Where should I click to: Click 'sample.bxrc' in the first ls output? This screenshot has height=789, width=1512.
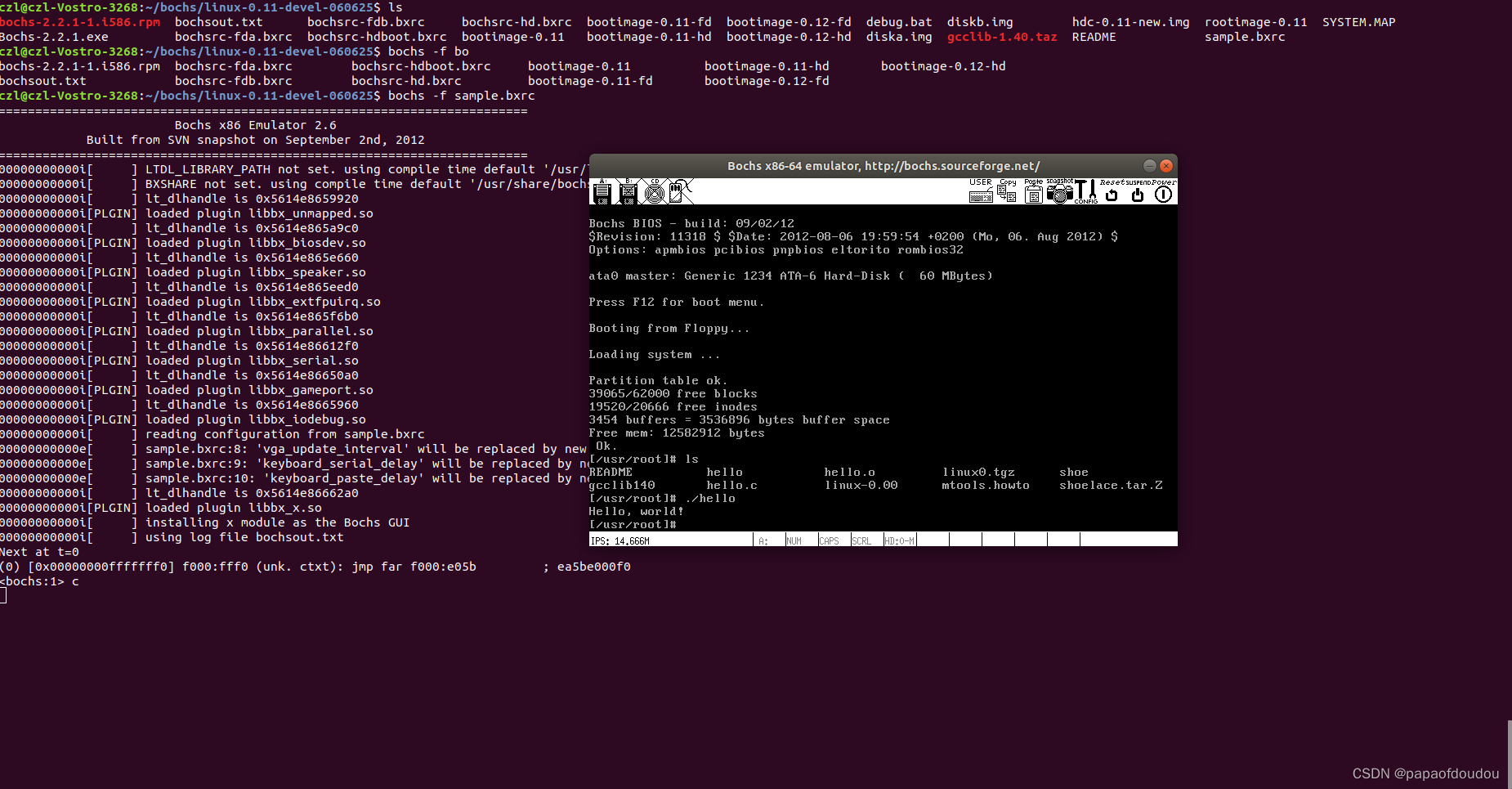[x=1245, y=37]
